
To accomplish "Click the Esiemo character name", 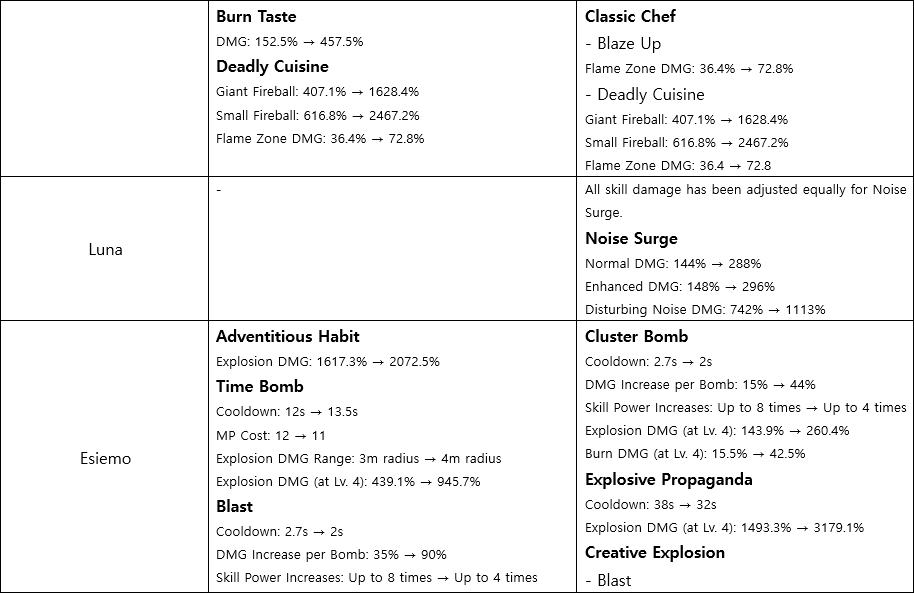I will tap(105, 459).
